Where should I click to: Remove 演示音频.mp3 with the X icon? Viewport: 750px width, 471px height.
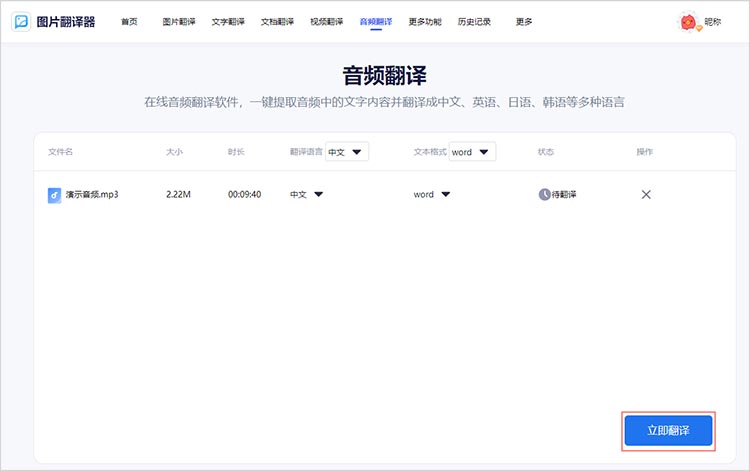coord(645,194)
